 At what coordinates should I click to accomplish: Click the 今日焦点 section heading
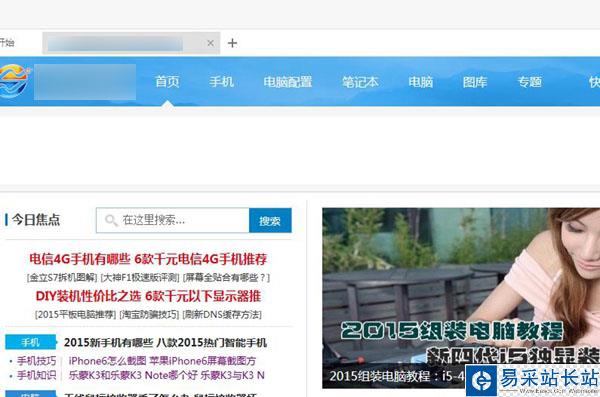click(x=36, y=220)
